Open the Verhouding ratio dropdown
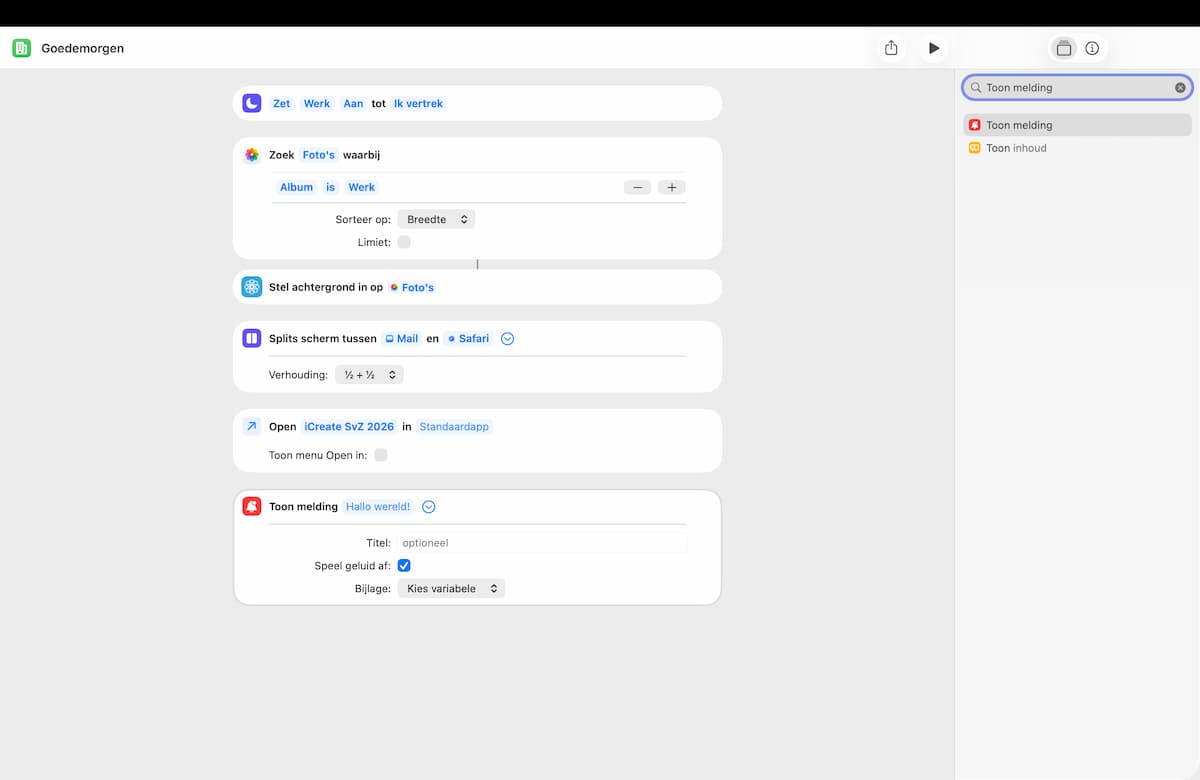The width and height of the screenshot is (1200, 780). (x=369, y=375)
